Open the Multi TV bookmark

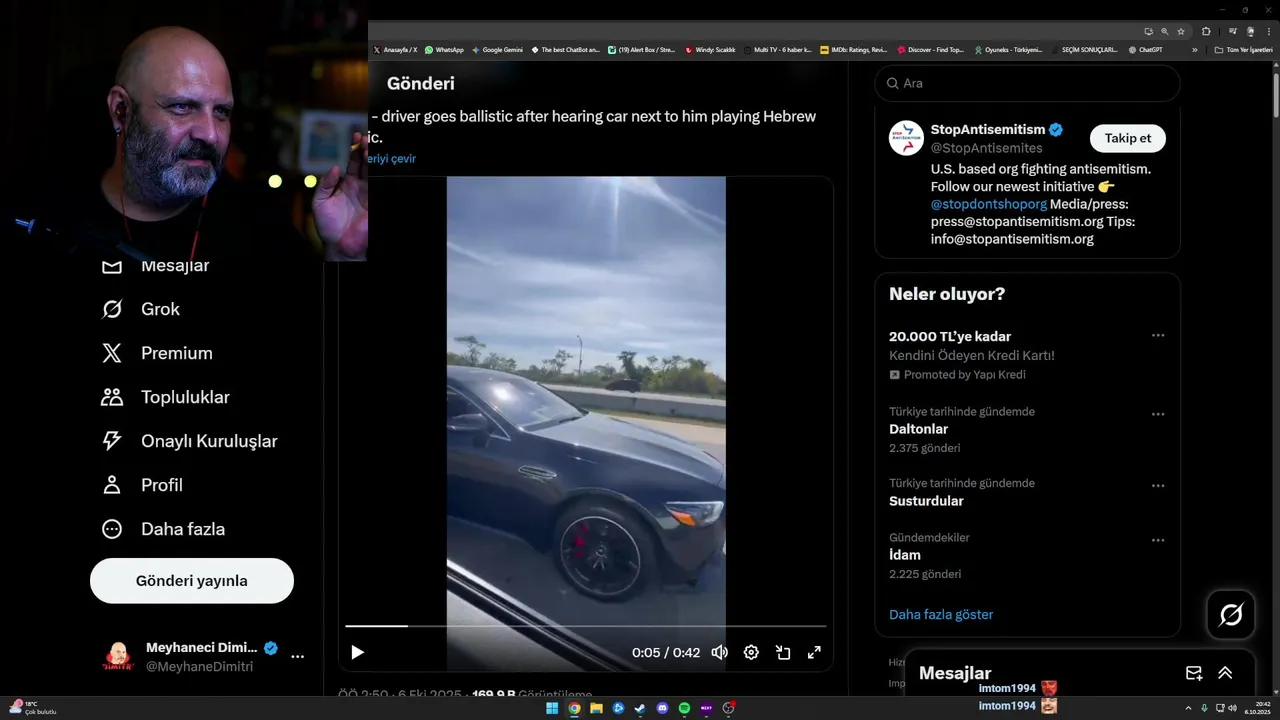pos(777,49)
